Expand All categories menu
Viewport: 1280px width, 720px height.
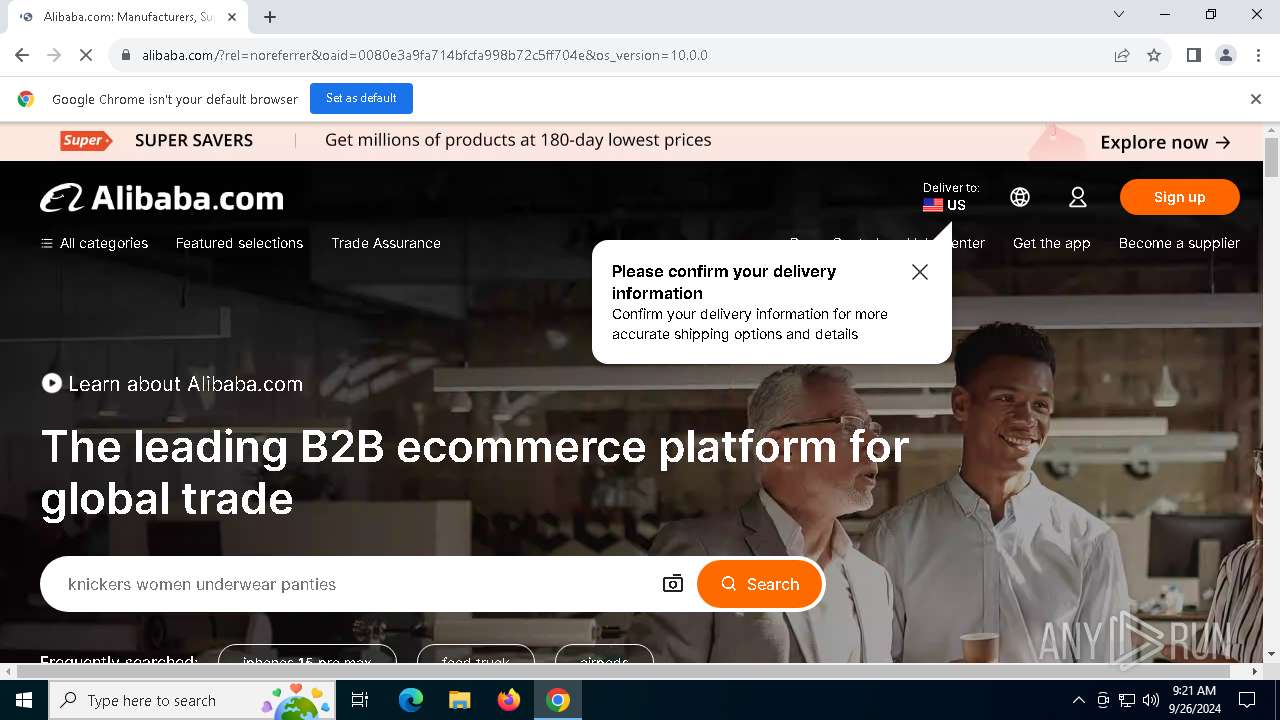click(x=94, y=243)
